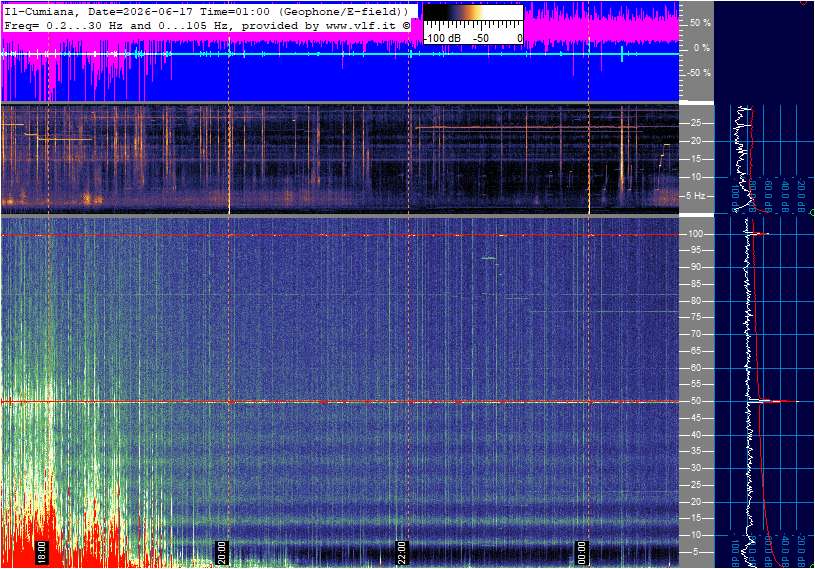Viewport: 815px width, 569px height.
Task: Click the 5 label on lower frequency scale
Action: [x=696, y=552]
